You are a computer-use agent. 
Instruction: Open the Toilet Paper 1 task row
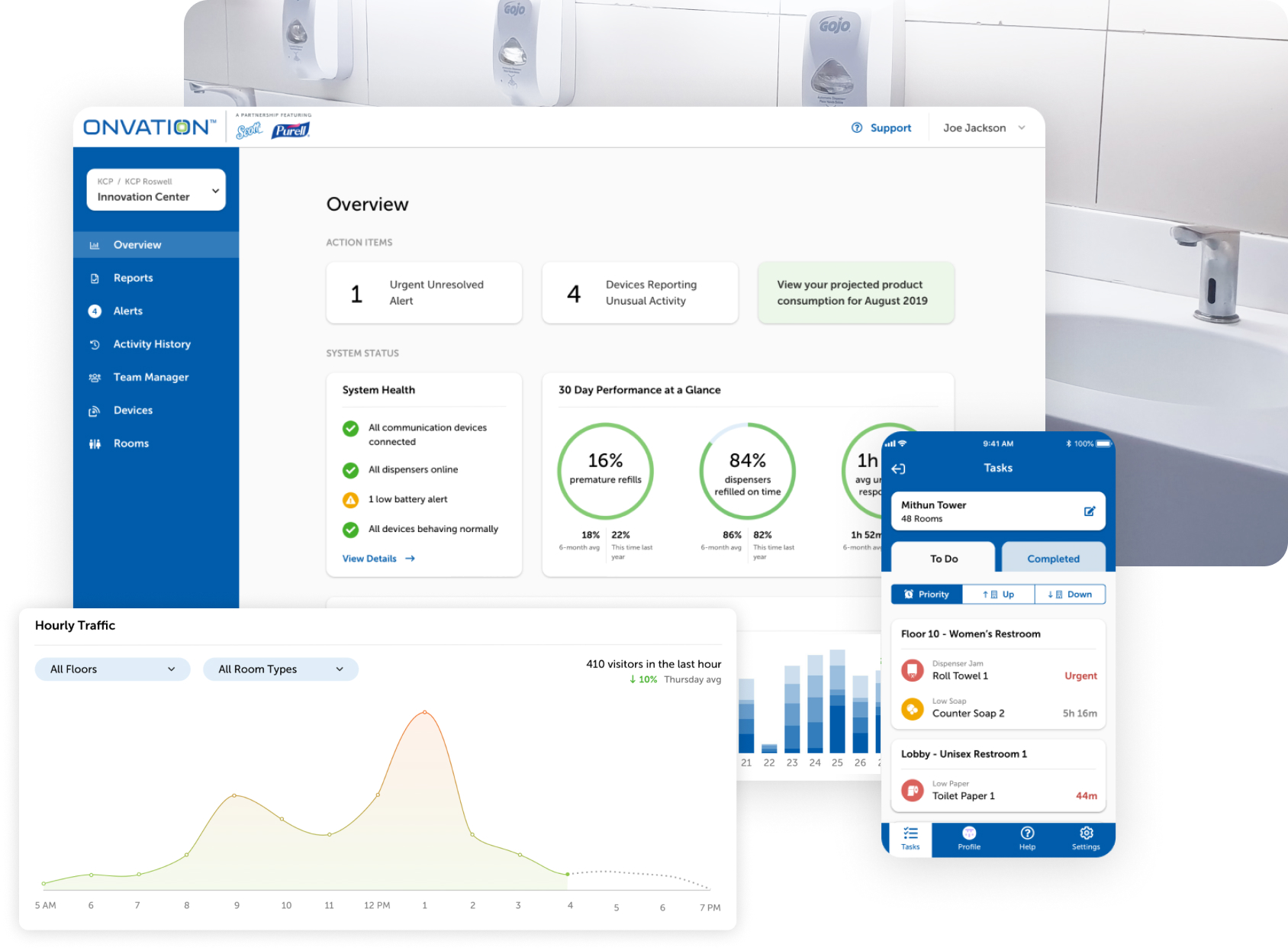(999, 791)
